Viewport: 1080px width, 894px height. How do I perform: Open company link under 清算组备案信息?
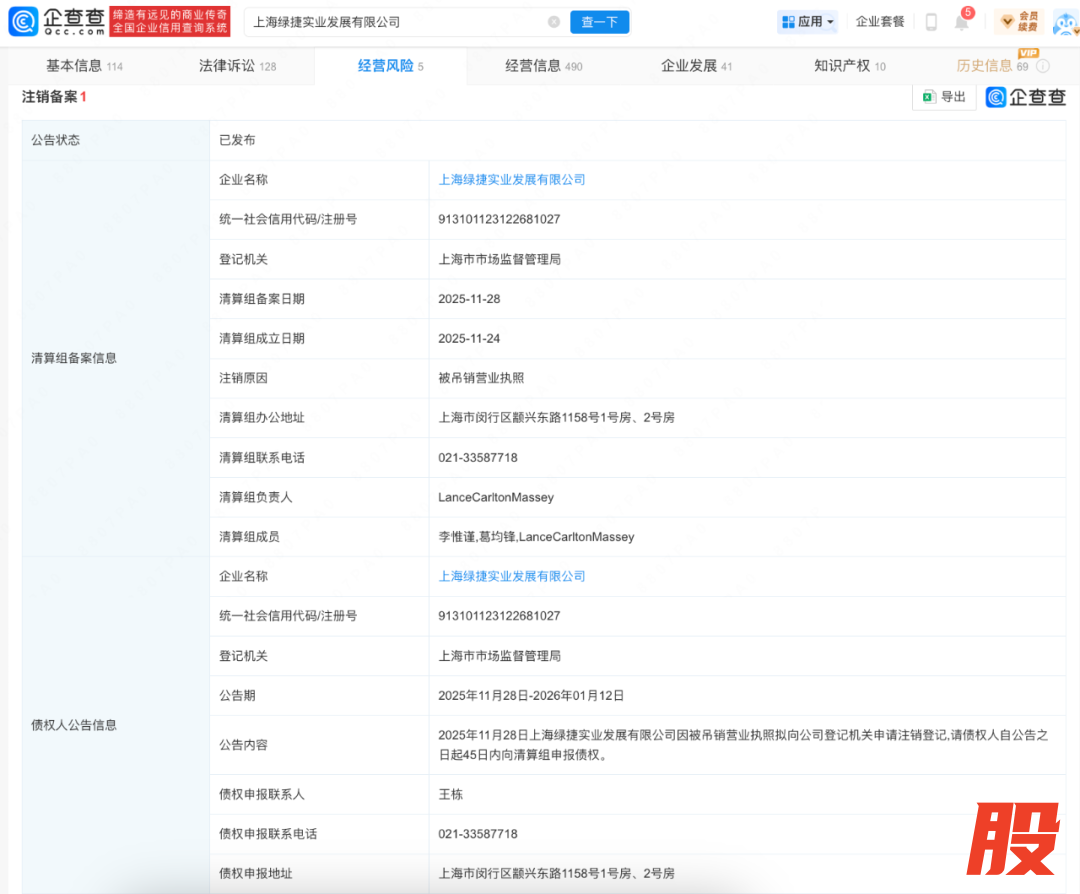(x=512, y=180)
